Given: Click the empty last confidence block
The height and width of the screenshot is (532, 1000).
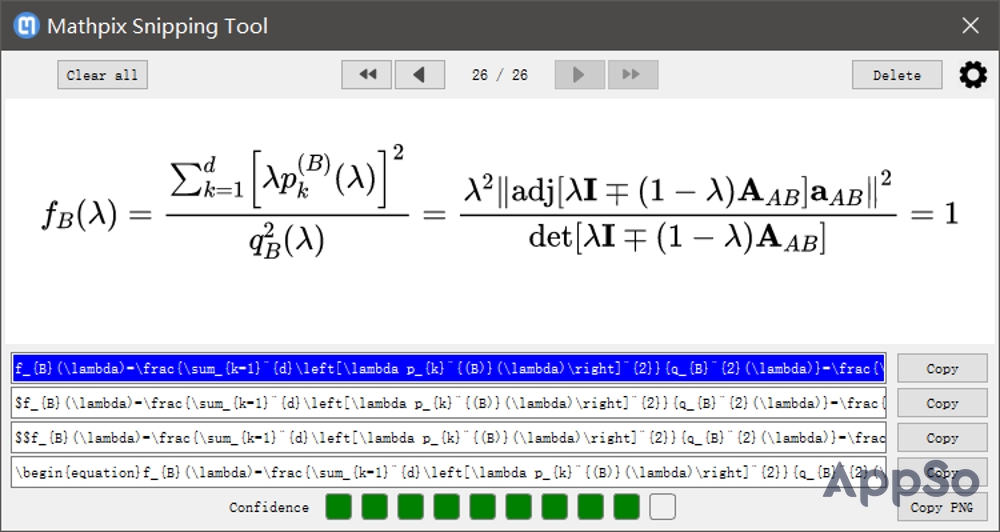Looking at the screenshot, I should 663,506.
